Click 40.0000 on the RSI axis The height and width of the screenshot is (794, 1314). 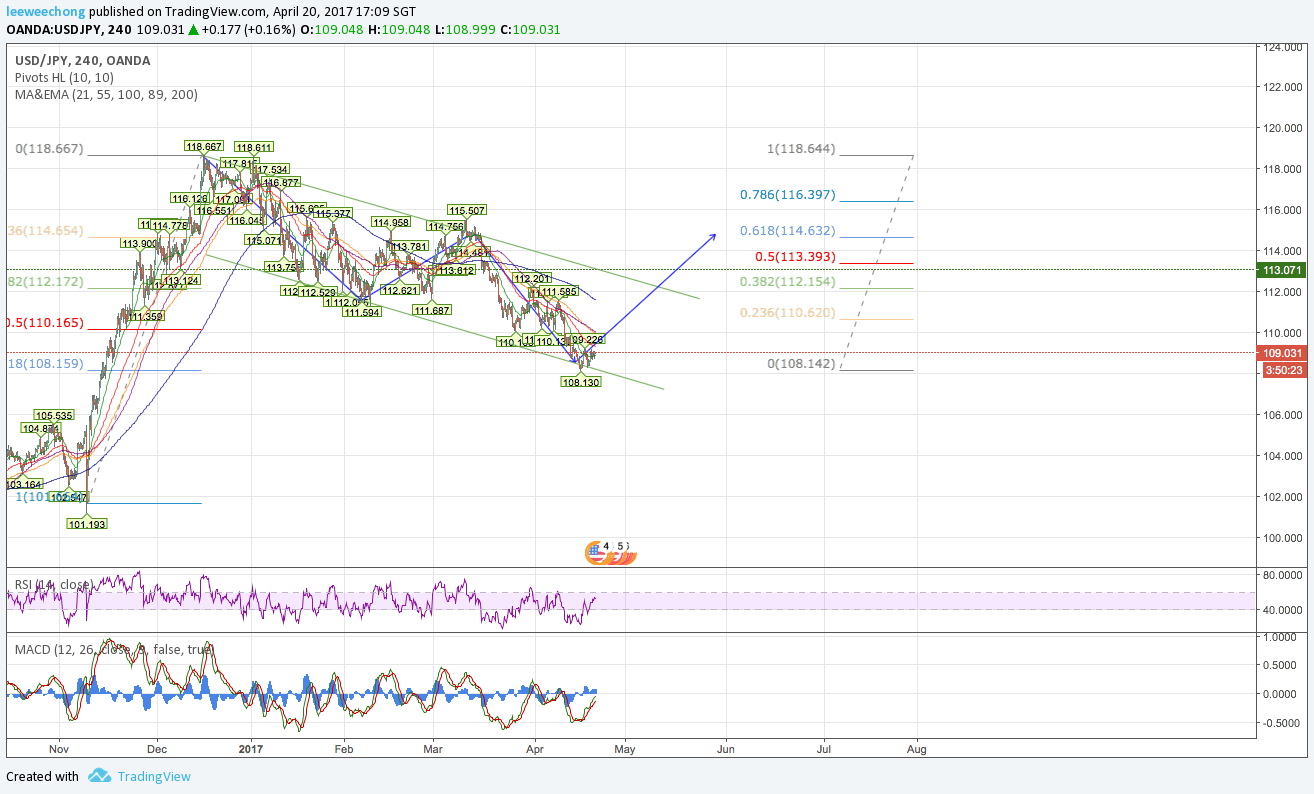1281,609
